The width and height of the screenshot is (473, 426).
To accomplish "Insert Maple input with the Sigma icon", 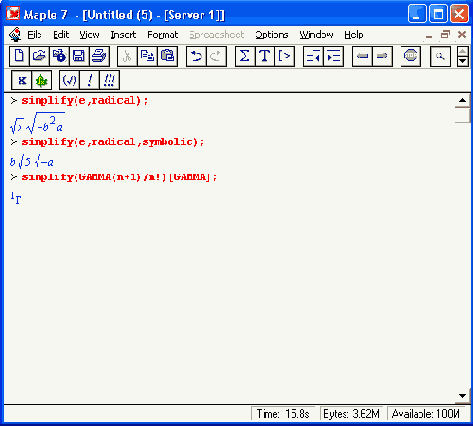I will coord(245,56).
